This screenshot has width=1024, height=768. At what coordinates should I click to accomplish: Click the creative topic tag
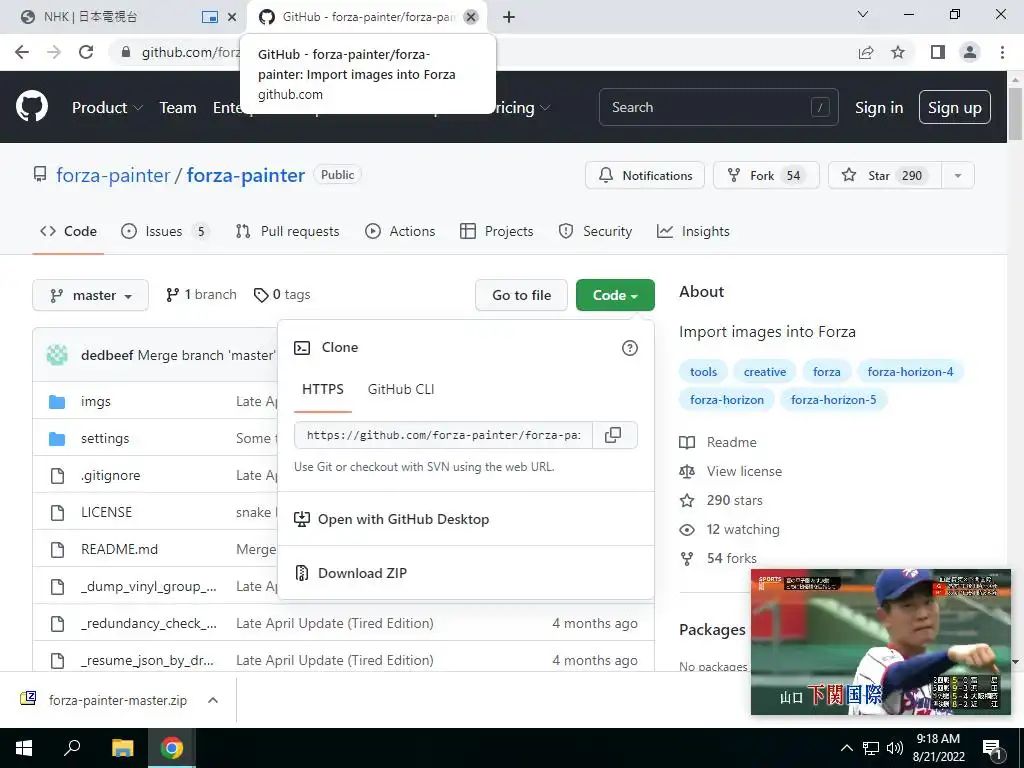(765, 372)
